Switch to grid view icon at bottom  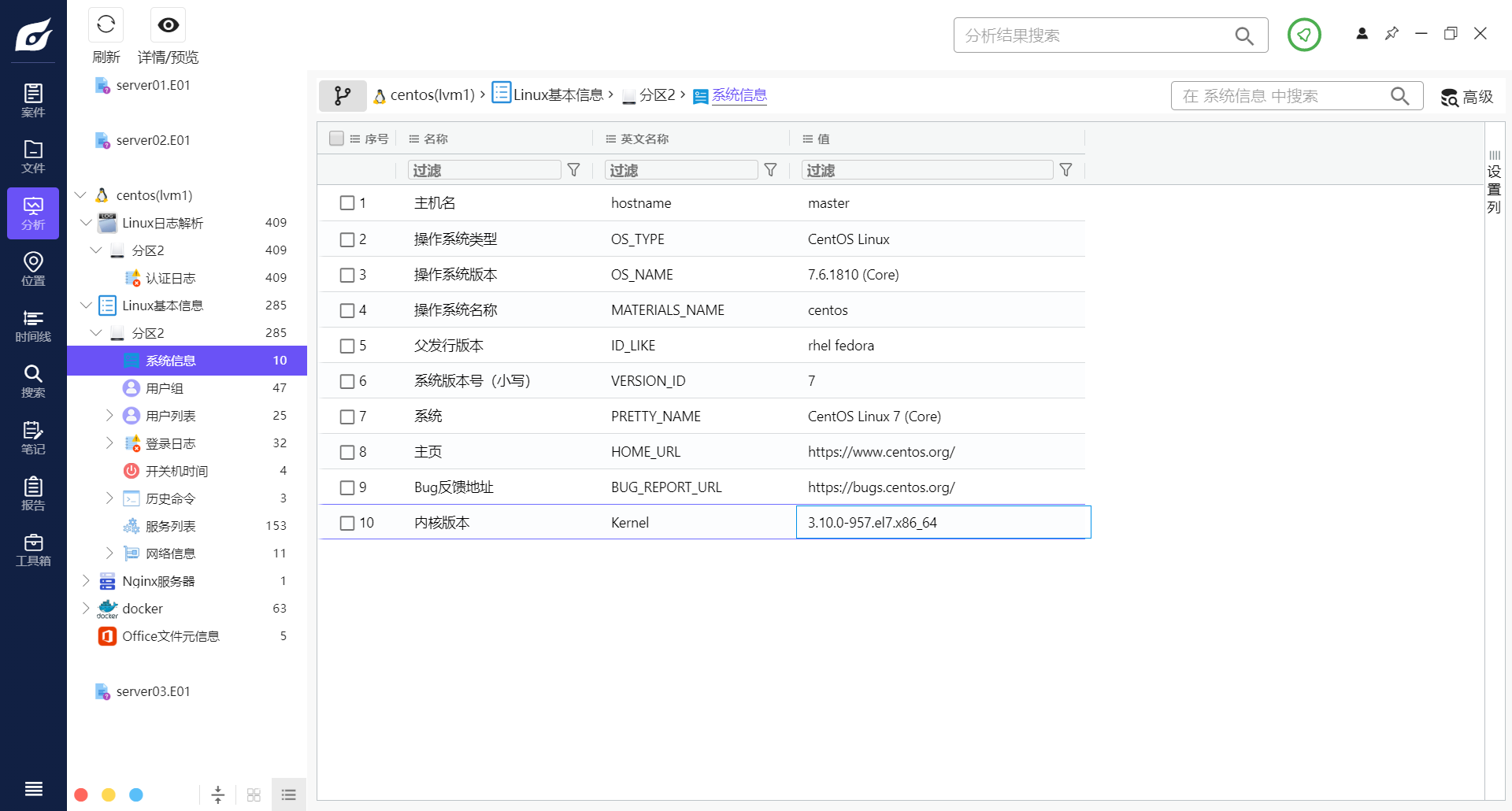point(254,794)
